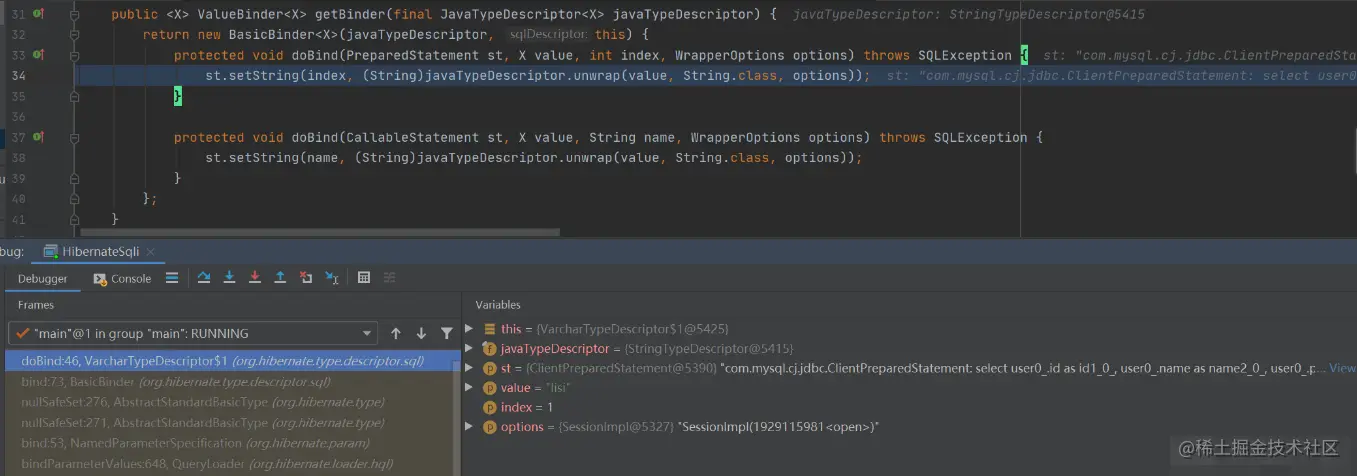Click the frames filter funnel icon
The image size is (1357, 476).
[x=446, y=333]
